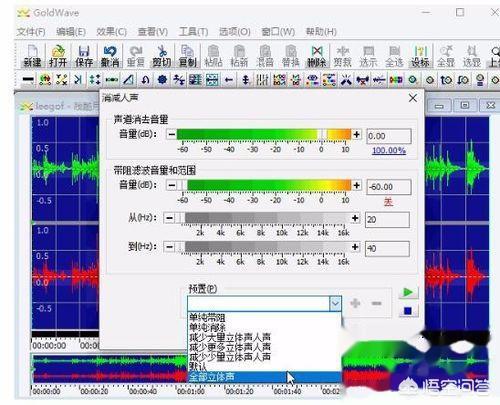Click the 从(Hz) frequency slider track
Screen dimensions: 500x405
(x=262, y=218)
